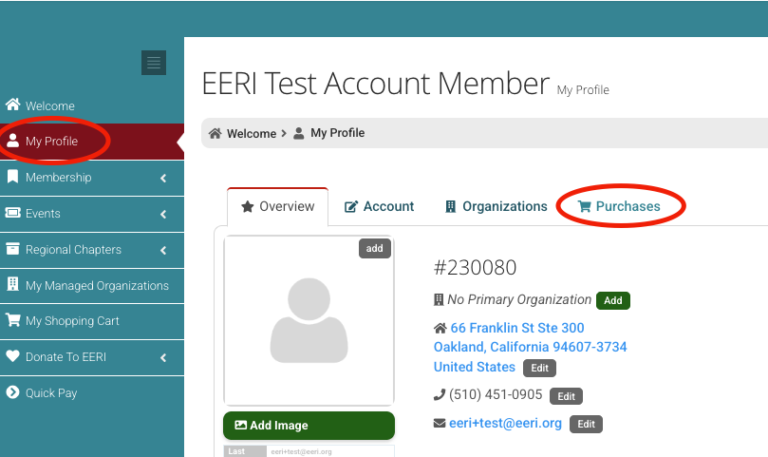Click the heart icon beside Donate To EERI
This screenshot has width=768, height=457.
pyautogui.click(x=13, y=357)
